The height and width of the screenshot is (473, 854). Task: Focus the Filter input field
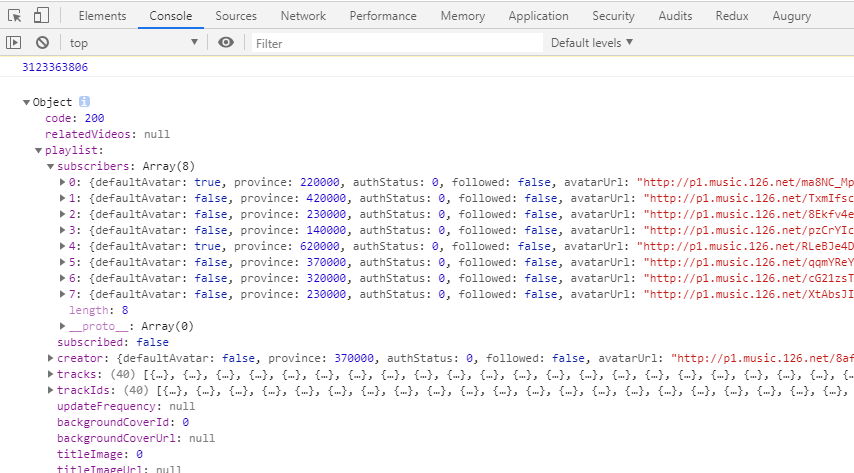click(397, 44)
